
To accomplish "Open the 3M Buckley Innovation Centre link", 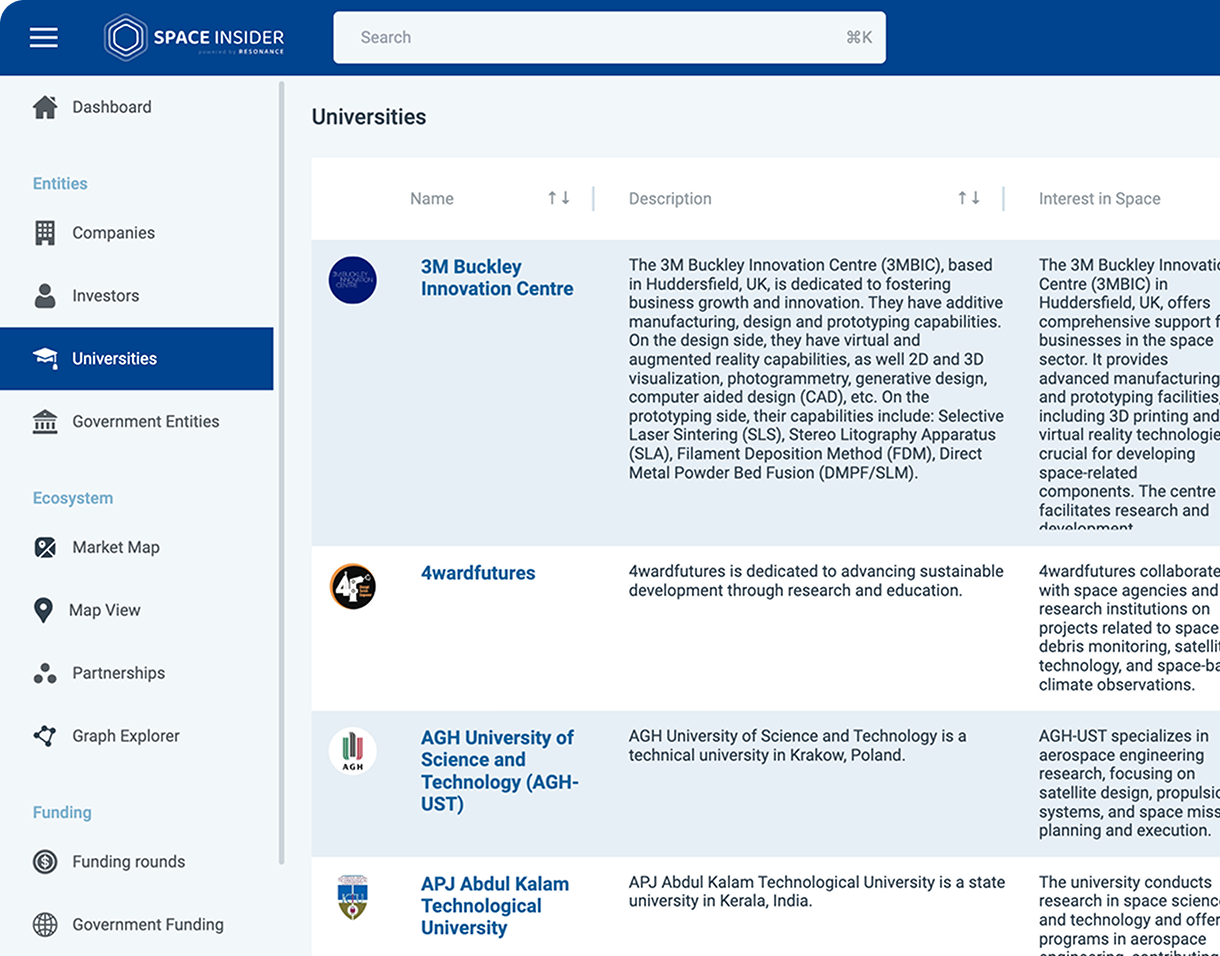I will click(497, 278).
